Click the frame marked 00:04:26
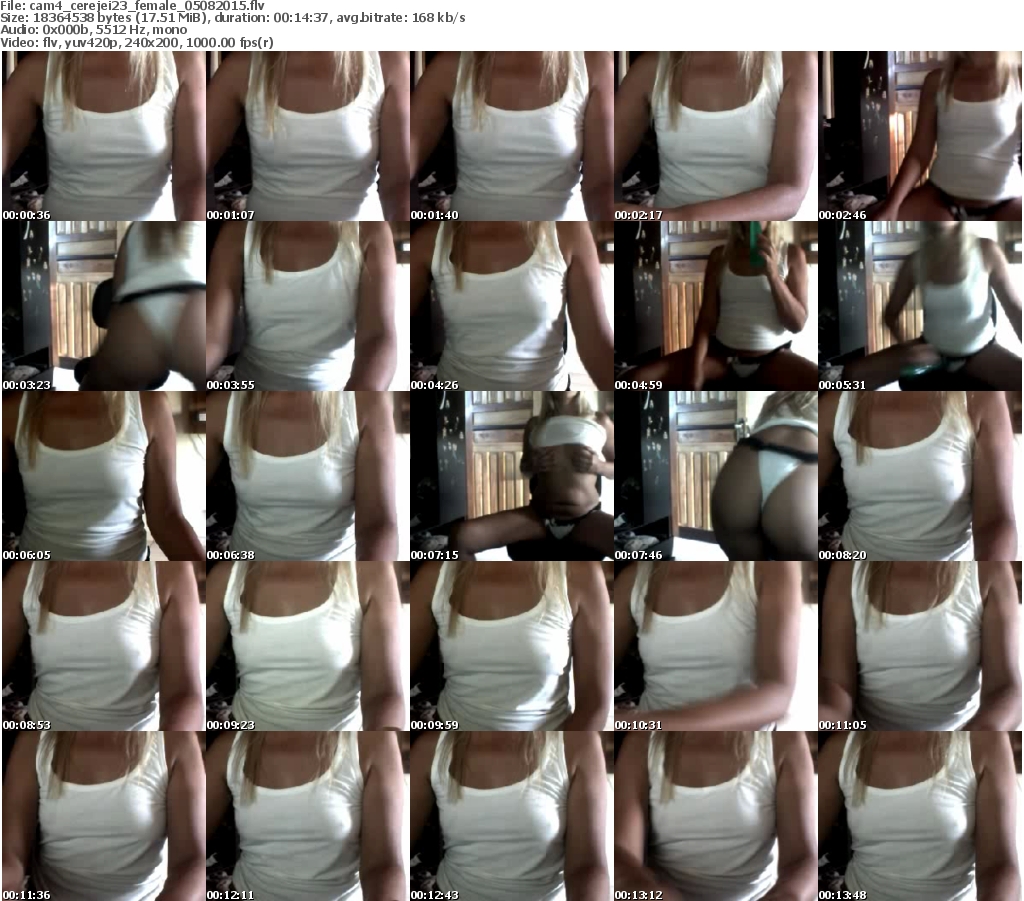1024x901 pixels. [511, 306]
